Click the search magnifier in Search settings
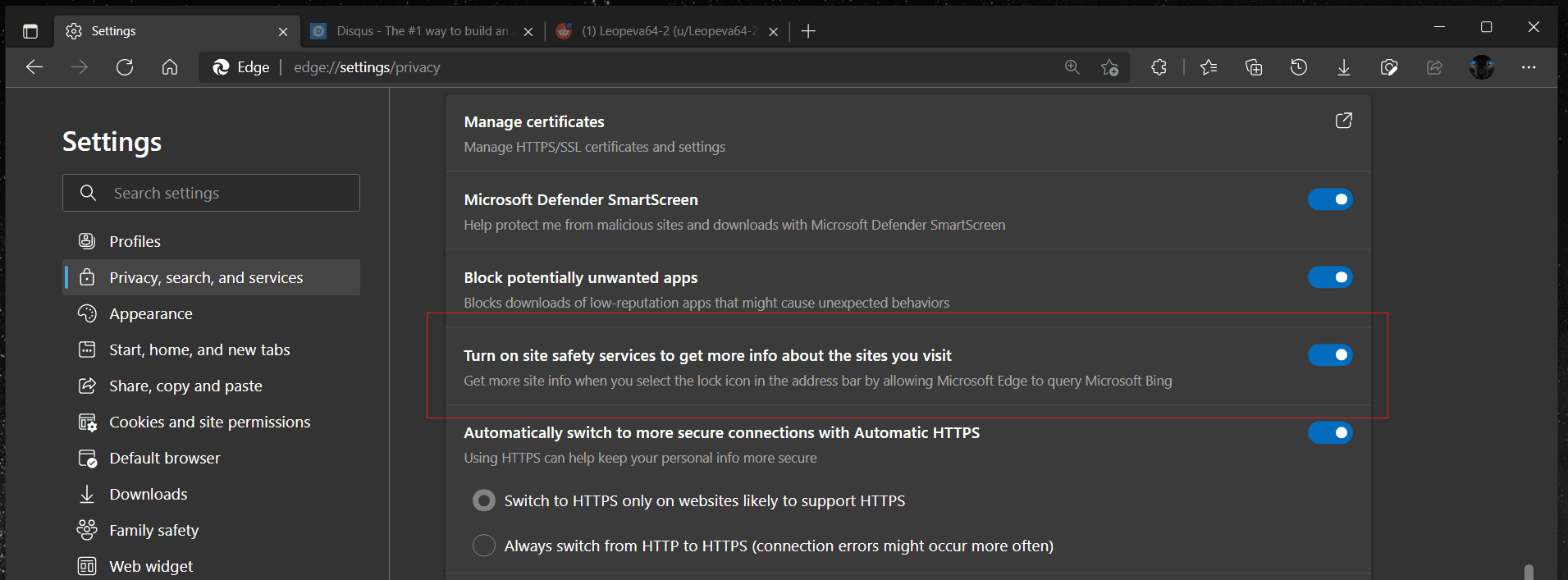The height and width of the screenshot is (580, 1568). 89,193
